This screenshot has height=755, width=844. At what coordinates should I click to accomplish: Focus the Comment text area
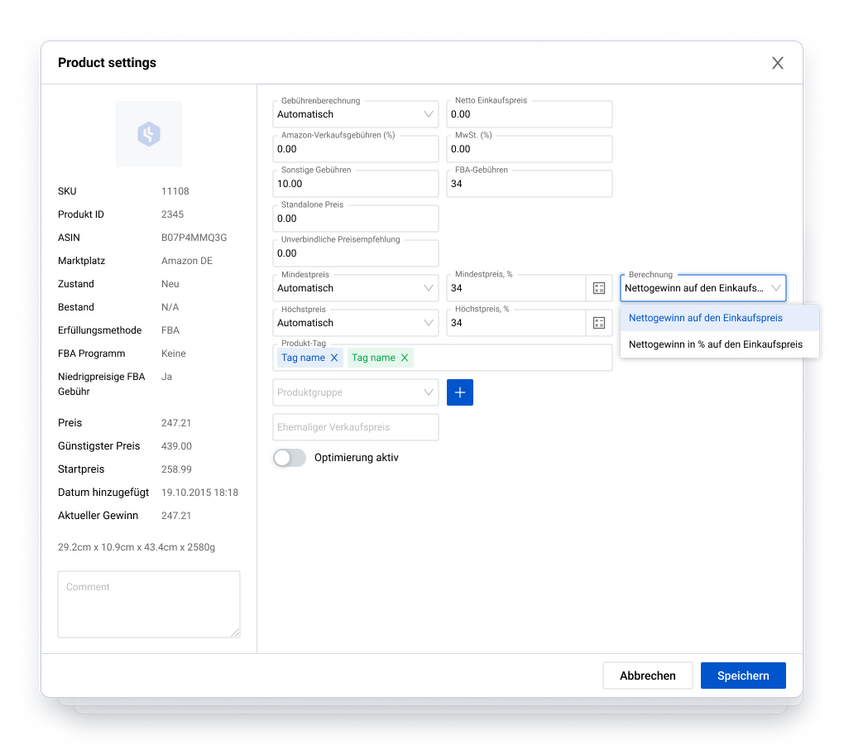click(149, 604)
